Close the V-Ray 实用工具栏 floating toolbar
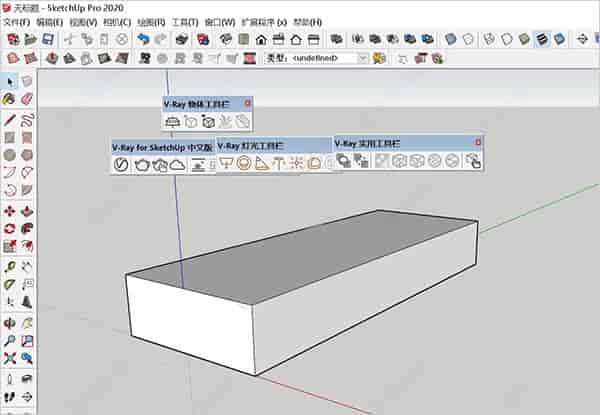Image resolution: width=600 pixels, height=415 pixels. (477, 143)
